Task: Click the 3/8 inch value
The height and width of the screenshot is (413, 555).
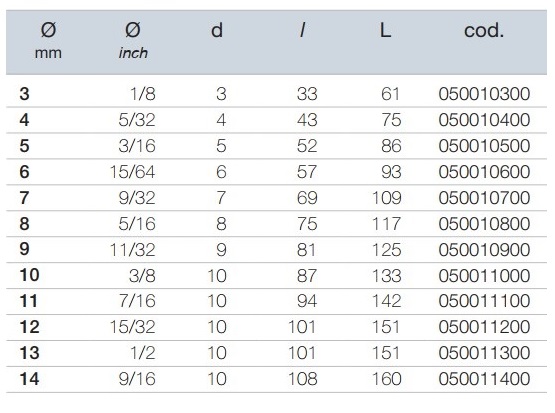Action: pos(142,276)
